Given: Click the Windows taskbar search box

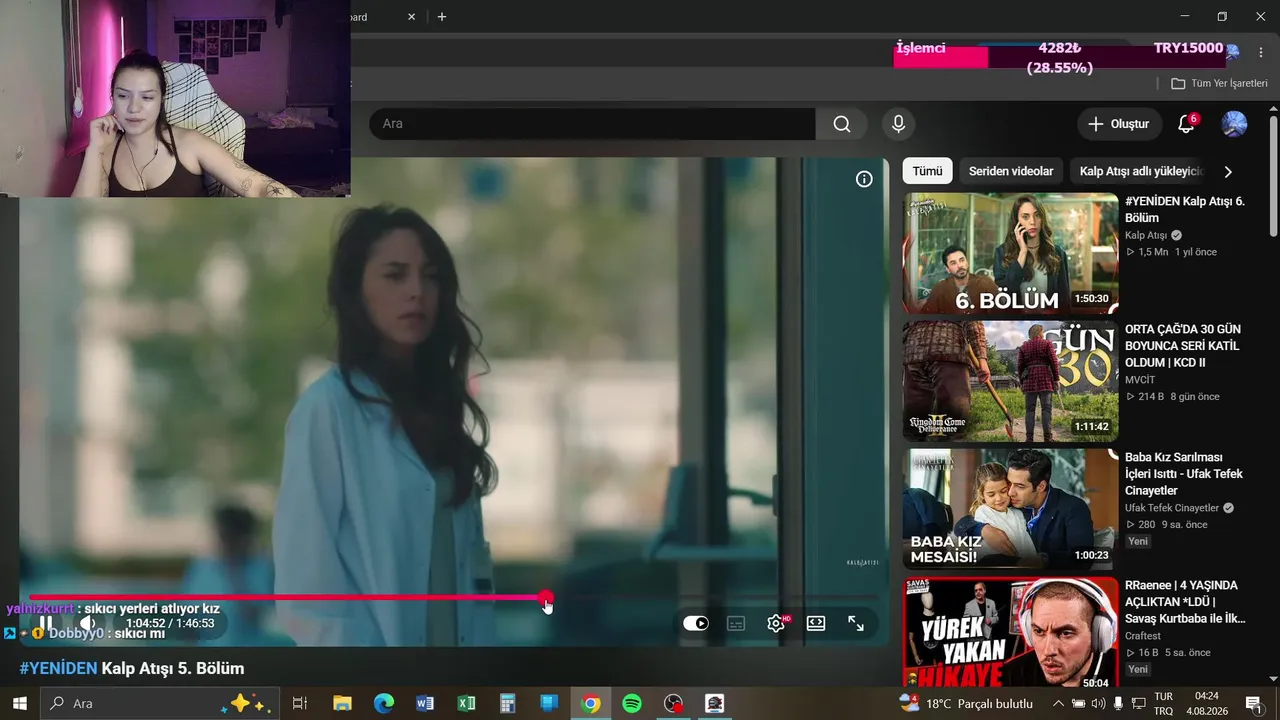Looking at the screenshot, I should [160, 703].
